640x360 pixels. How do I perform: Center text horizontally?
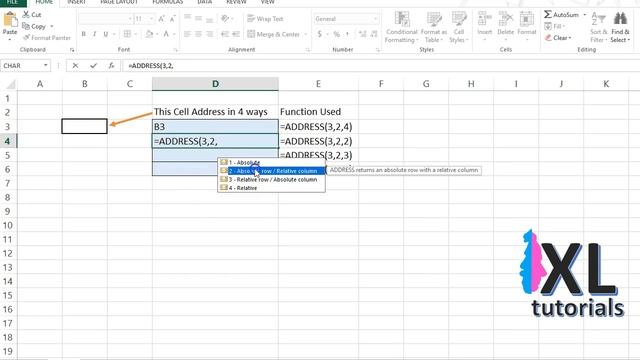pos(198,34)
